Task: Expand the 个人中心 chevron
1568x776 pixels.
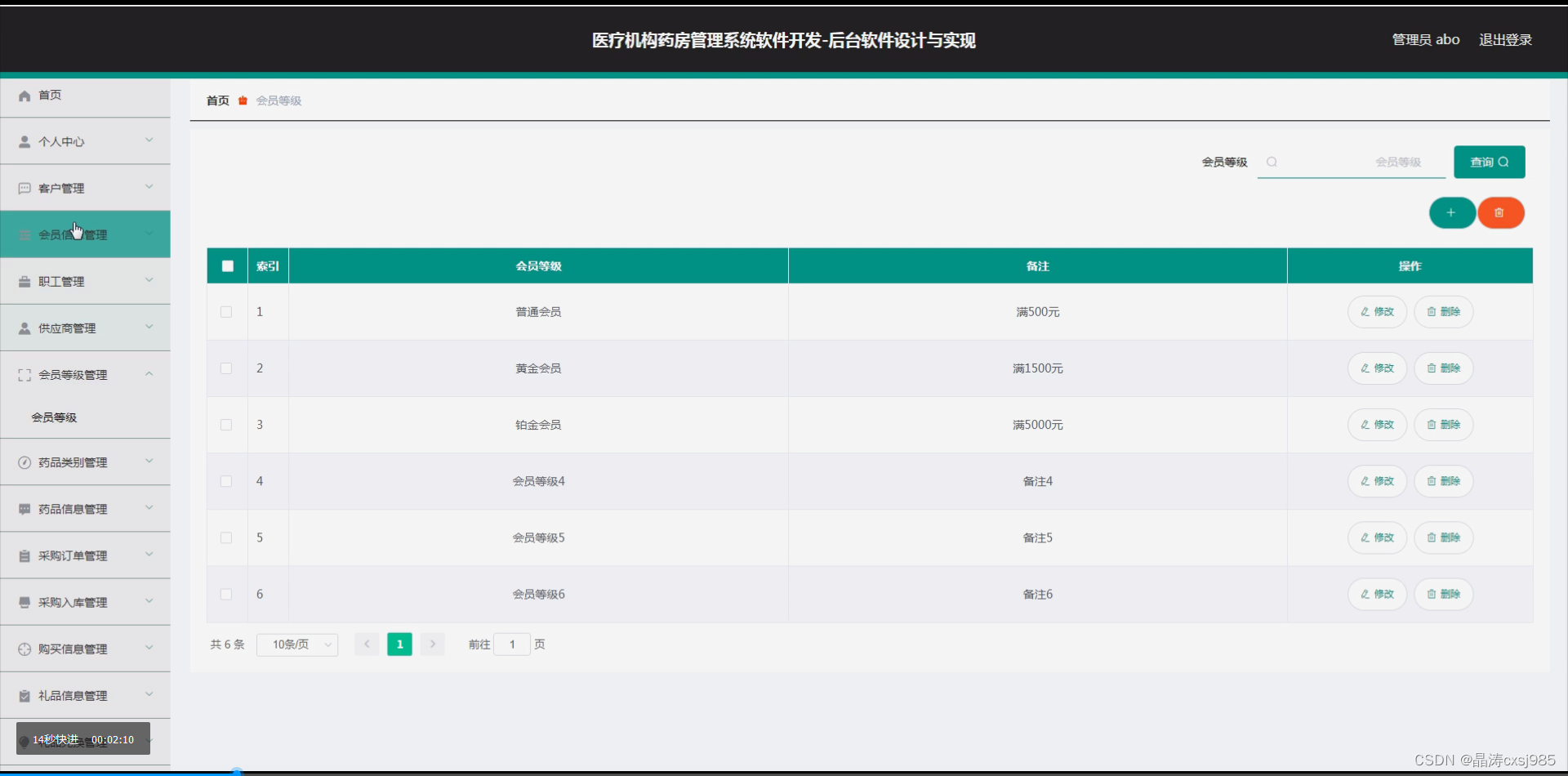Action: tap(149, 140)
